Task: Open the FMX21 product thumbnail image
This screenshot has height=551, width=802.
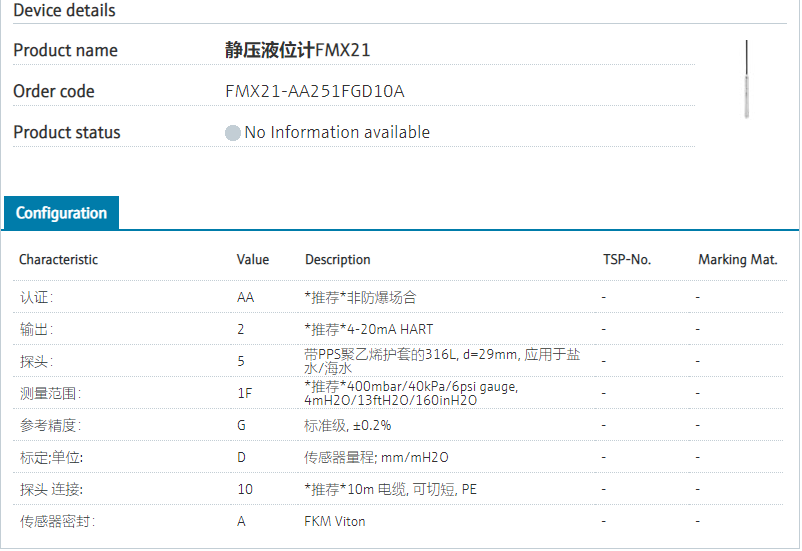Action: [x=746, y=80]
